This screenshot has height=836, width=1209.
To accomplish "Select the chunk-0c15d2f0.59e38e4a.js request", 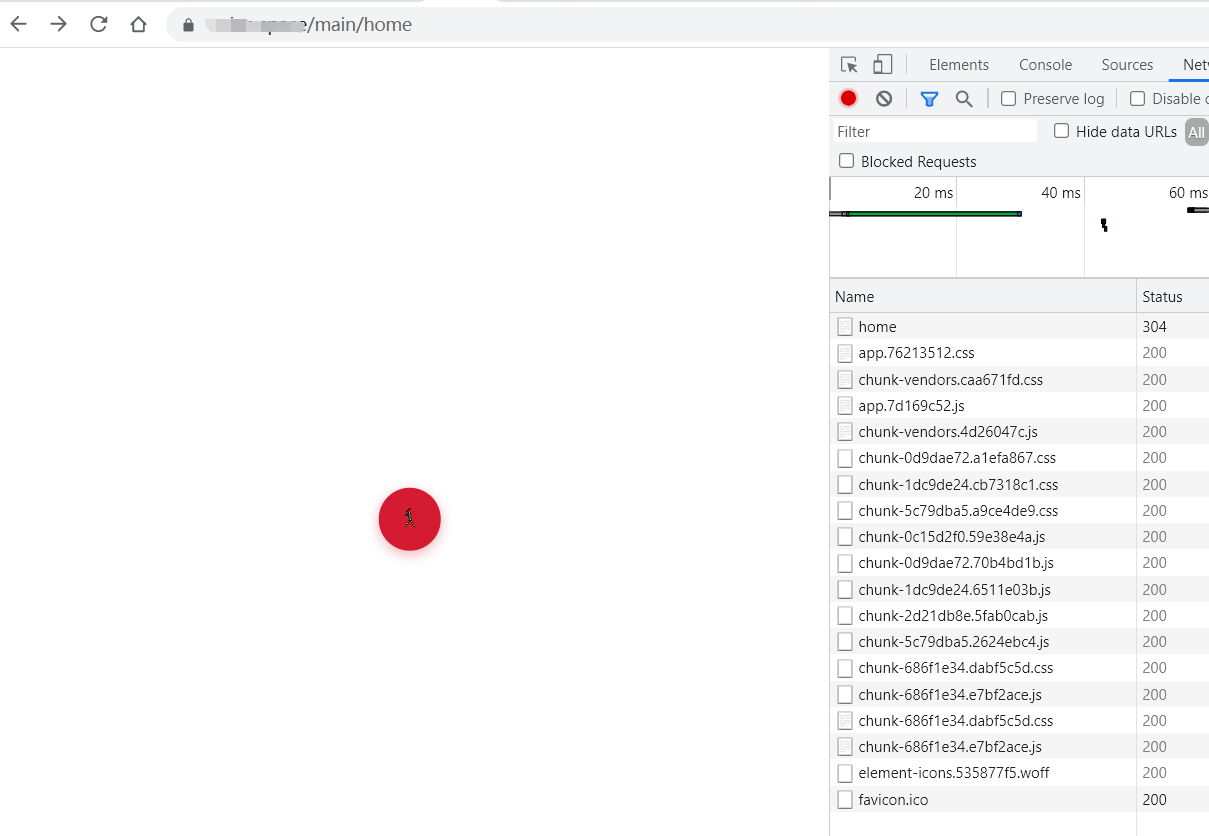I will pyautogui.click(x=1019, y=537).
